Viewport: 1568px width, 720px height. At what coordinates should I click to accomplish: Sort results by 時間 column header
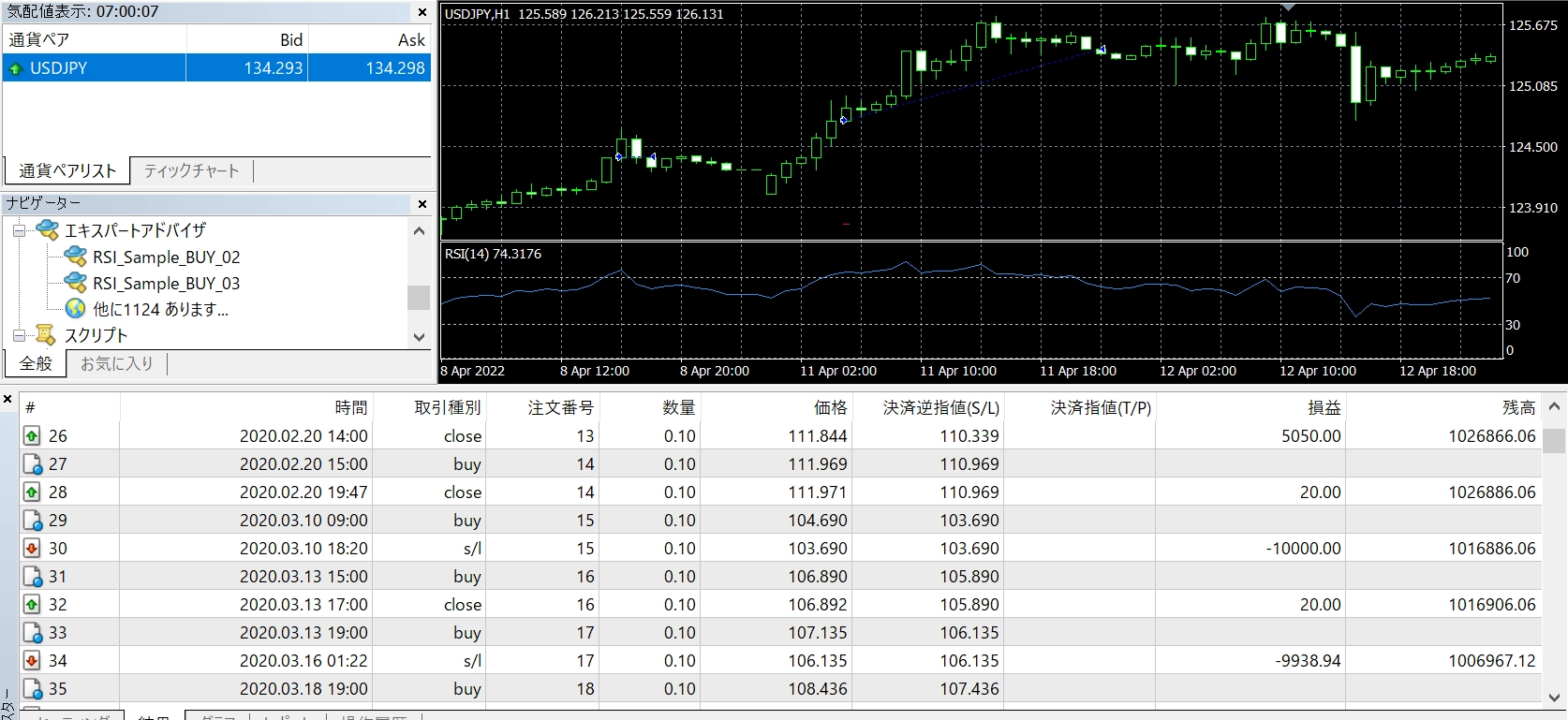(x=351, y=407)
